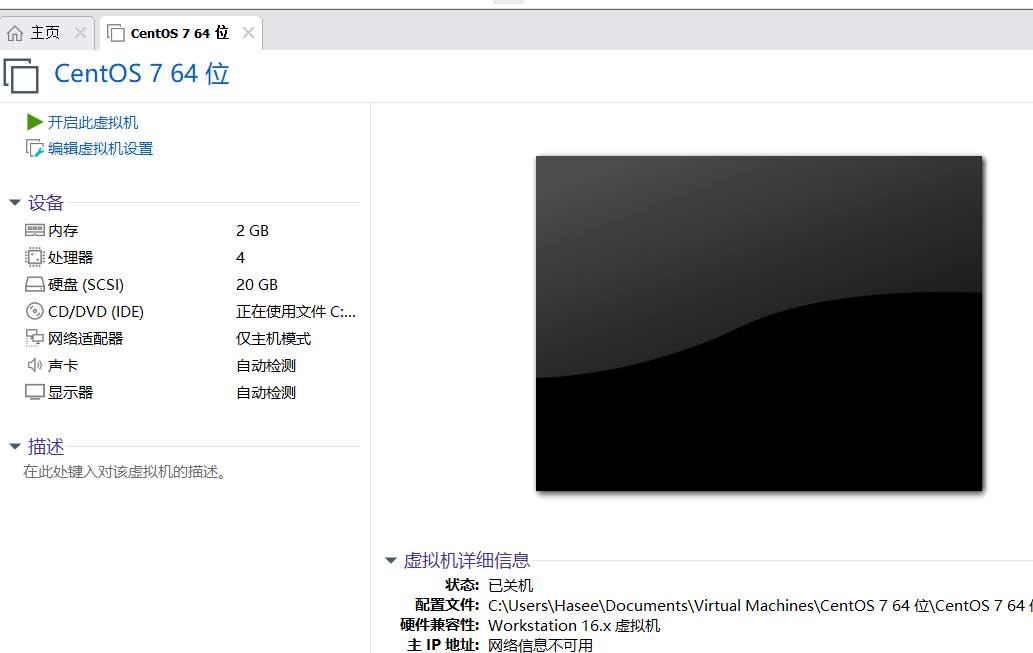Select the 网络适配器 row label

coord(86,339)
